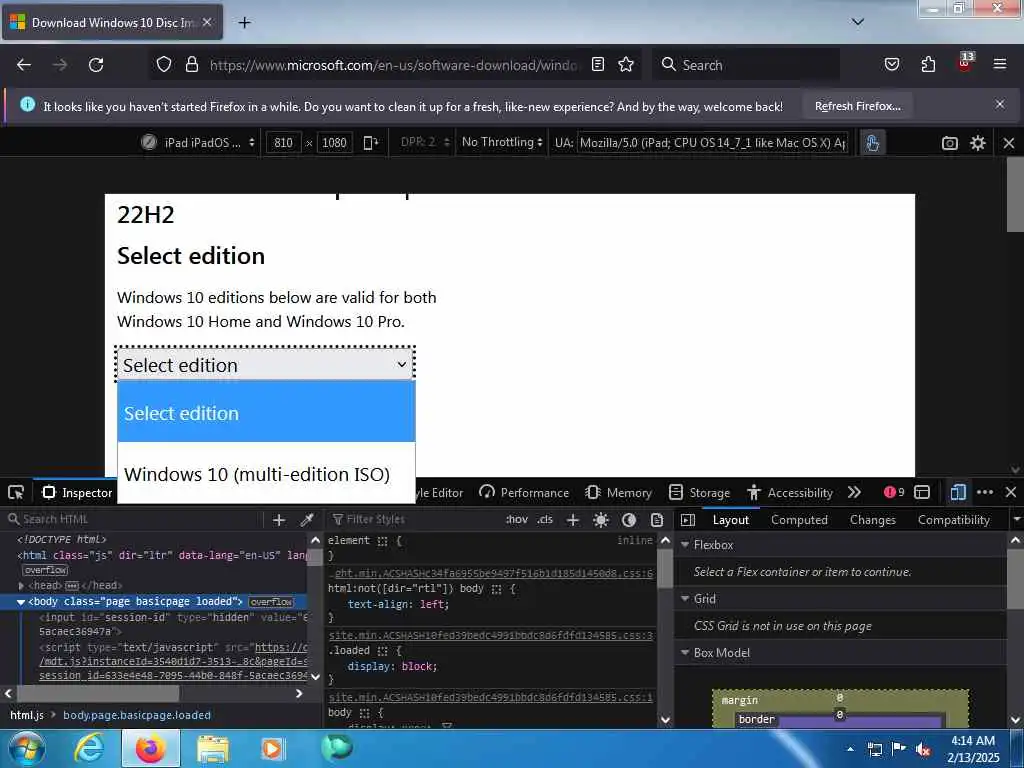Open a new browser tab

[244, 23]
